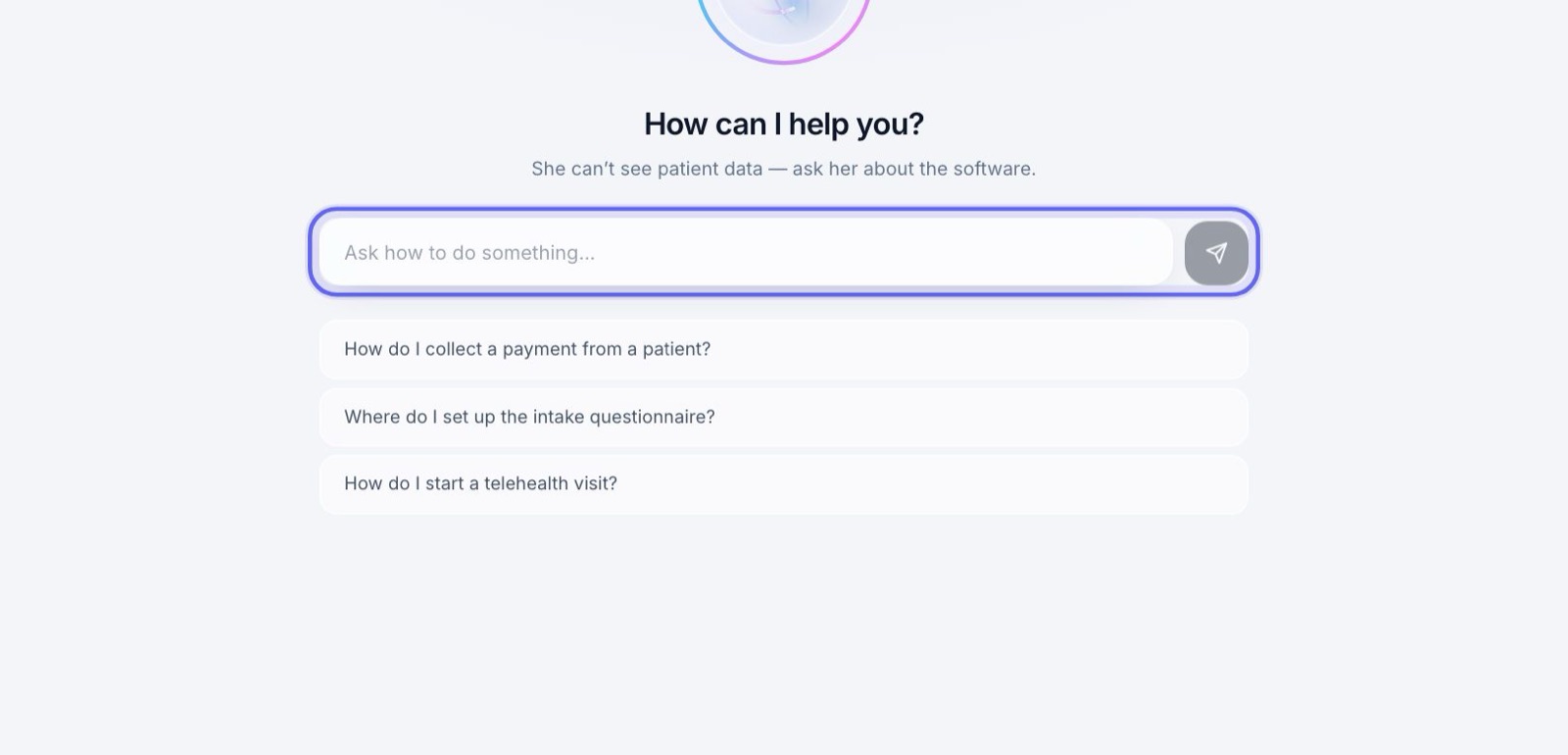This screenshot has width=1568, height=755.
Task: Open the telehealth visit suggested prompt
Action: 784,484
